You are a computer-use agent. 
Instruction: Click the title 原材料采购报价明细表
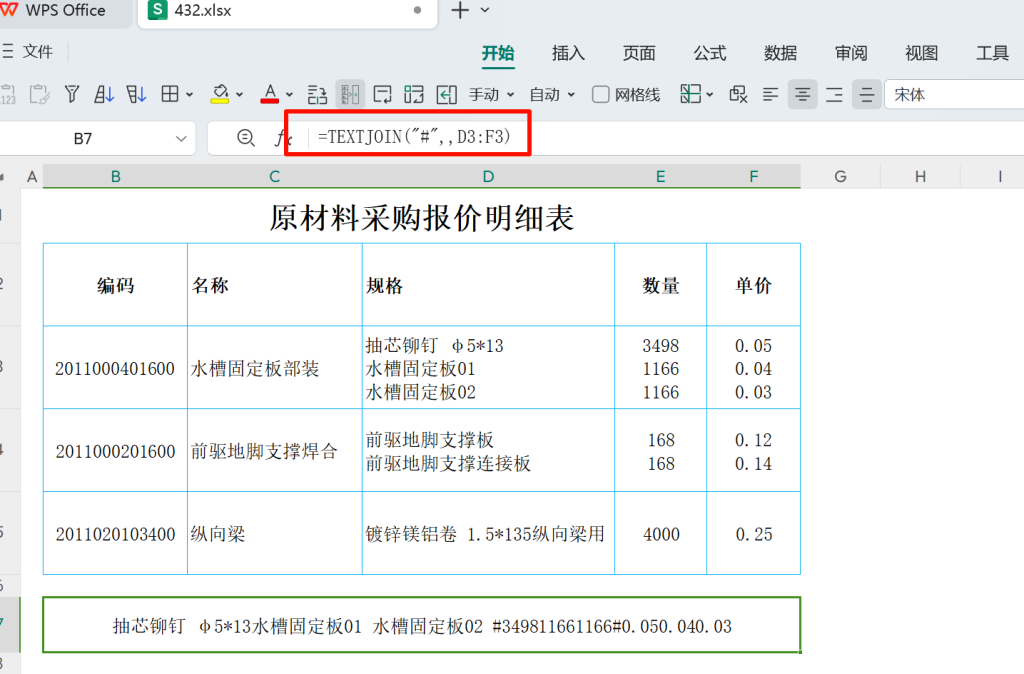(x=422, y=217)
